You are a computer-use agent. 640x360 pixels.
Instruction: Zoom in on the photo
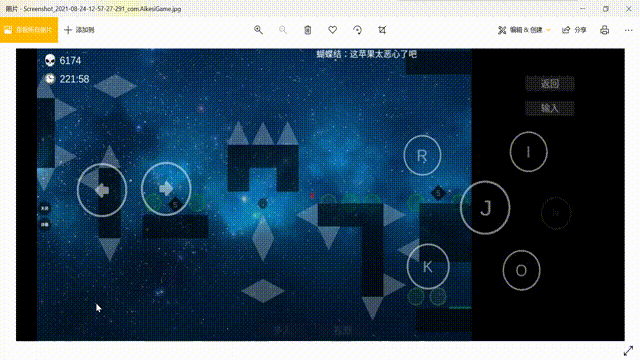tap(258, 30)
